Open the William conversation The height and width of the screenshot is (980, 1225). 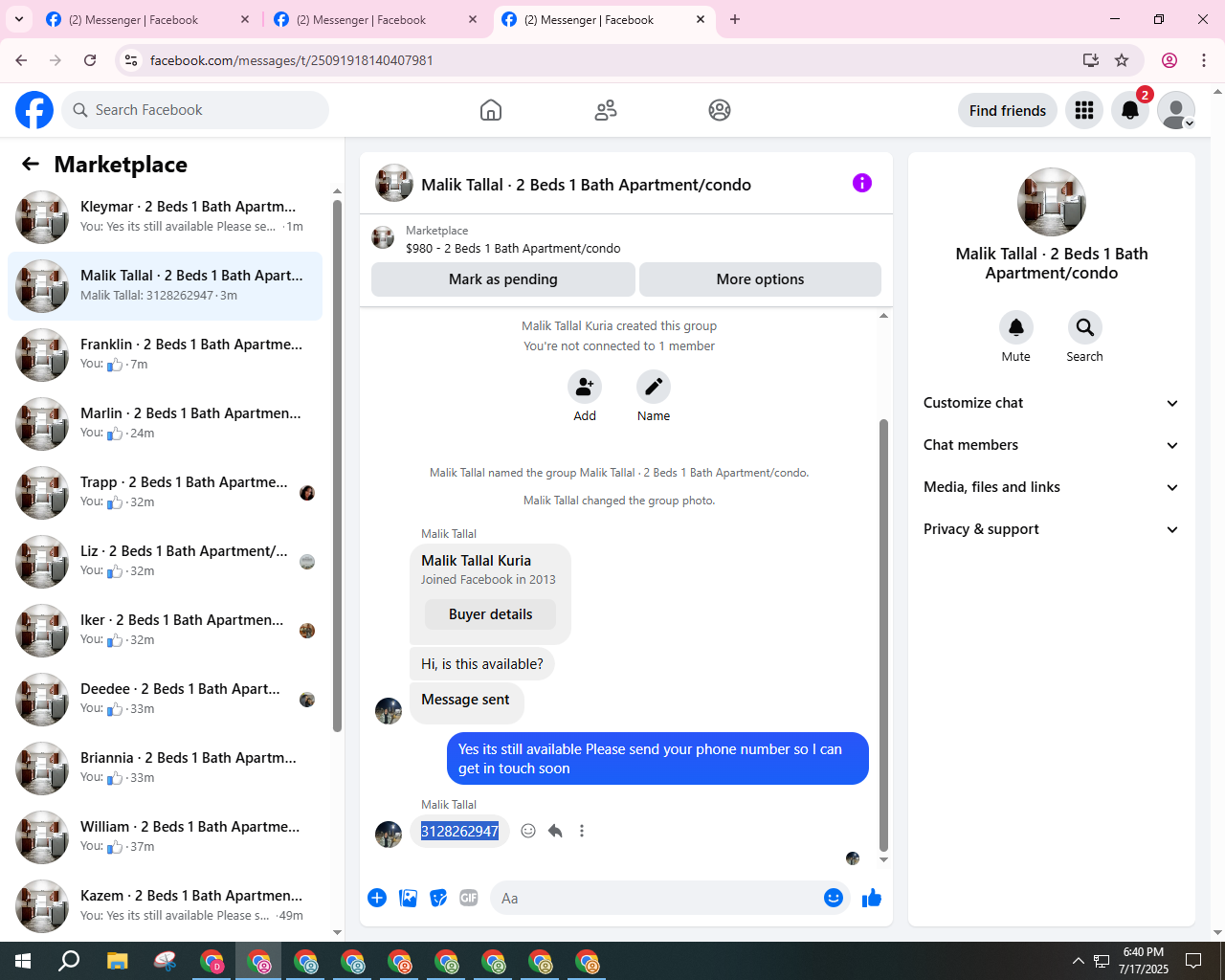coord(165,837)
